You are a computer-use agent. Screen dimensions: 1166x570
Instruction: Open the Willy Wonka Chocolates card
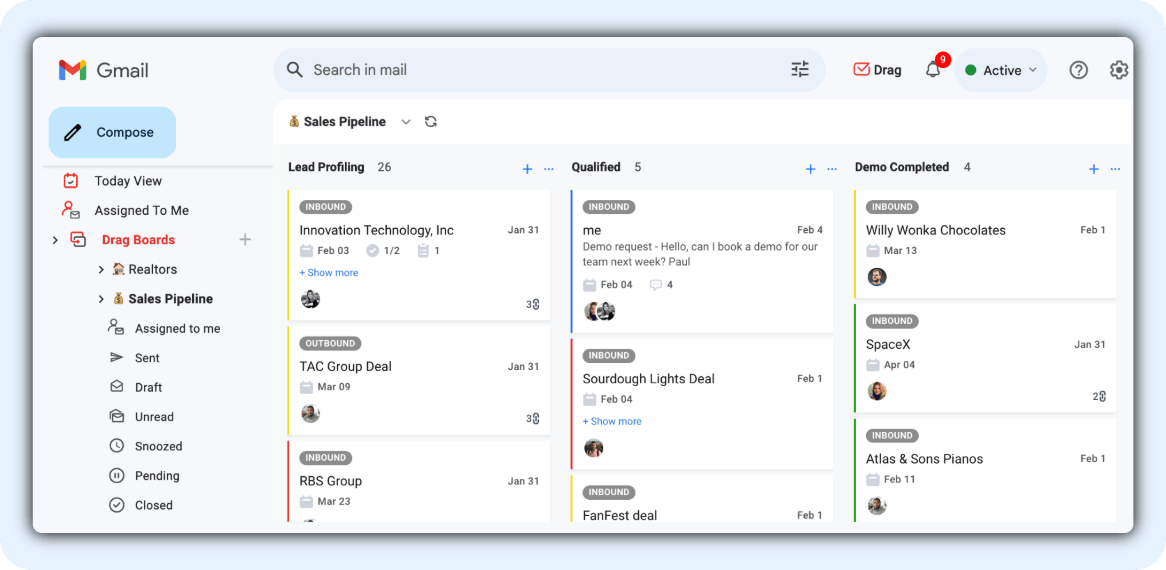tap(935, 230)
